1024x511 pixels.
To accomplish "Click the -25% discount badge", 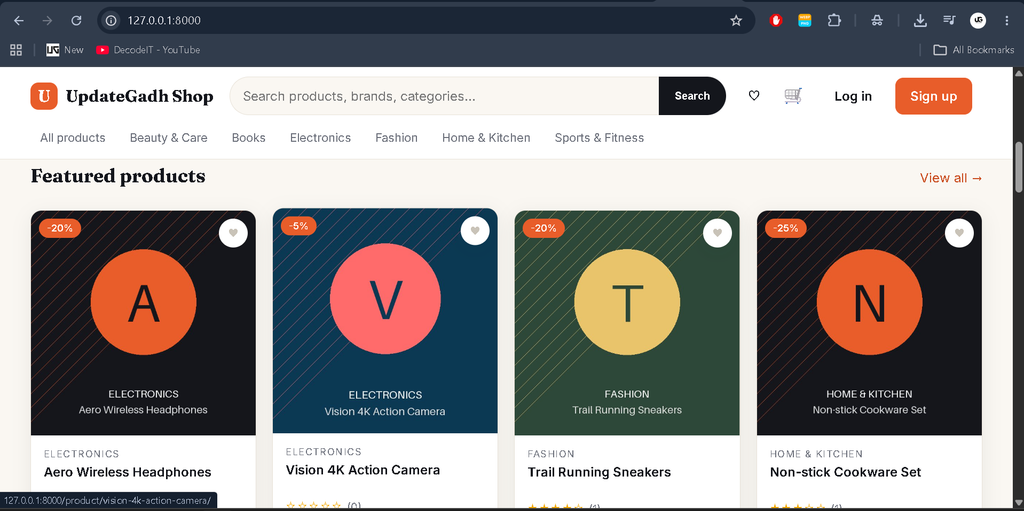I will pyautogui.click(x=786, y=228).
